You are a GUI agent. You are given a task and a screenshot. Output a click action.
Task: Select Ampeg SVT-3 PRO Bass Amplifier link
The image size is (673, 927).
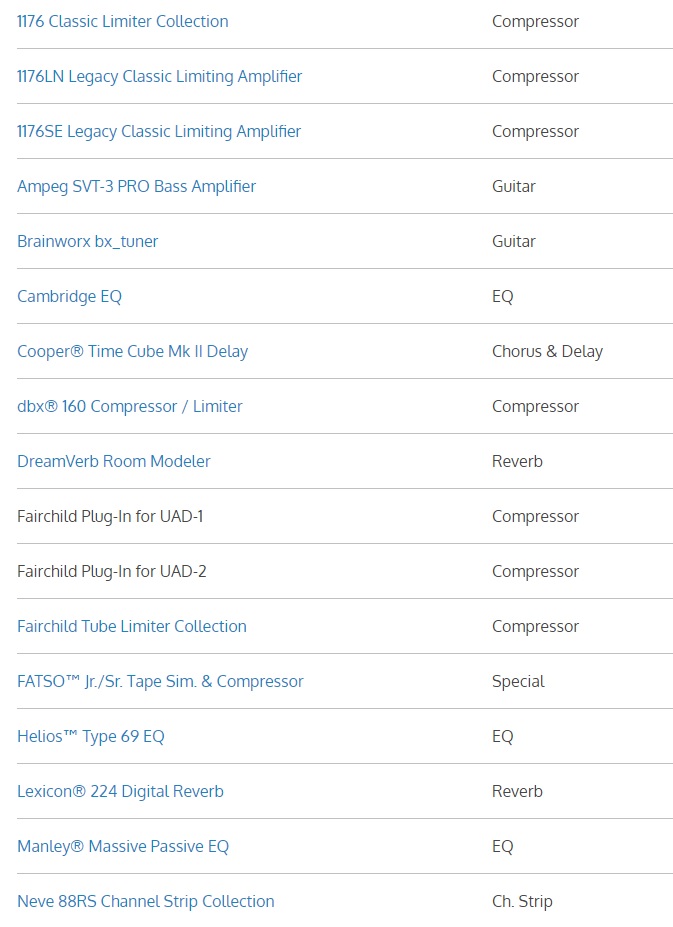[x=136, y=186]
